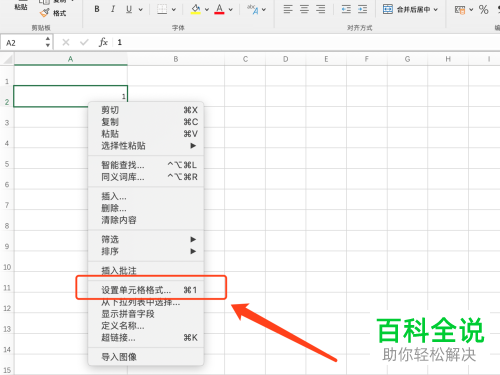Align text right
This screenshot has height=375, width=500.
coord(321,9)
